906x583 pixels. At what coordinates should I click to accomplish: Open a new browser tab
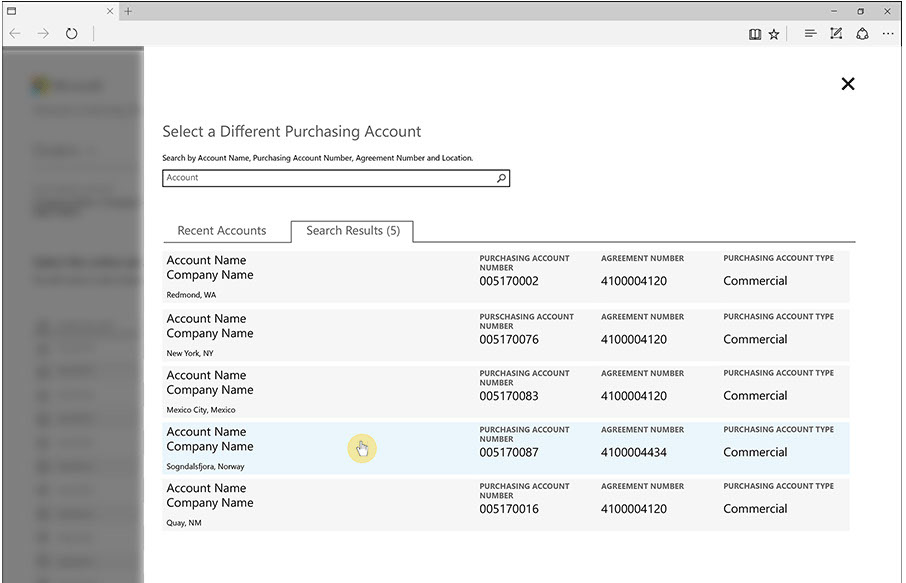click(x=128, y=11)
